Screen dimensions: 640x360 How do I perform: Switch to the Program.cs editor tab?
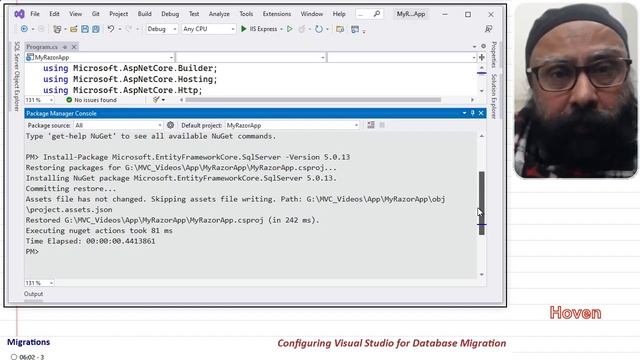tap(42, 47)
